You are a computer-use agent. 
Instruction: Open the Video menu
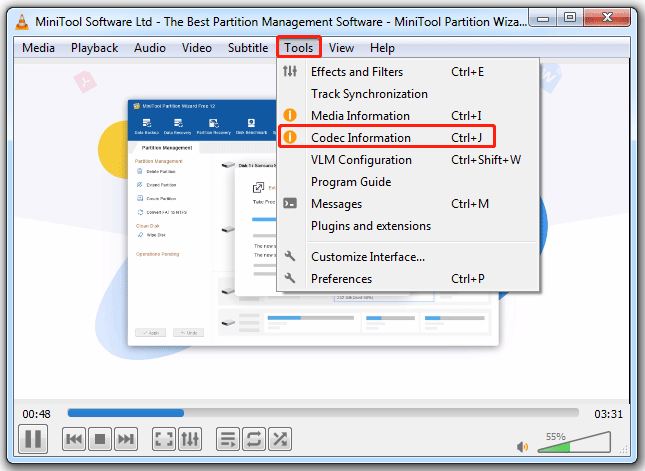coord(197,48)
